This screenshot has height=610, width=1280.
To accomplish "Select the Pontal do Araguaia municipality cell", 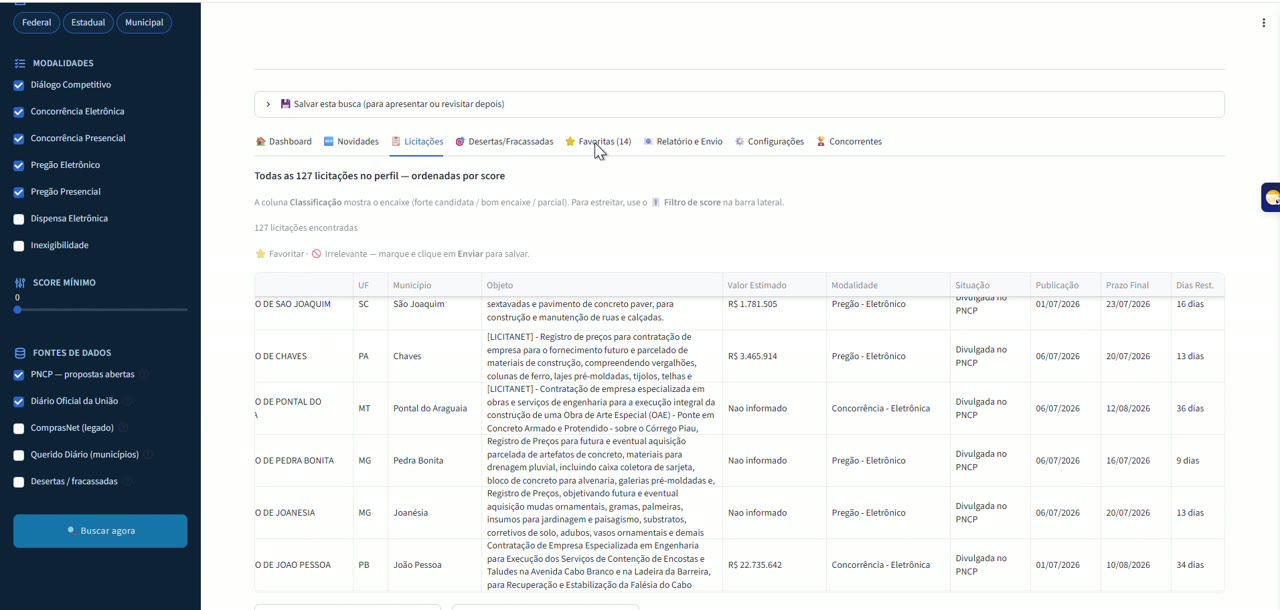I will coord(435,408).
